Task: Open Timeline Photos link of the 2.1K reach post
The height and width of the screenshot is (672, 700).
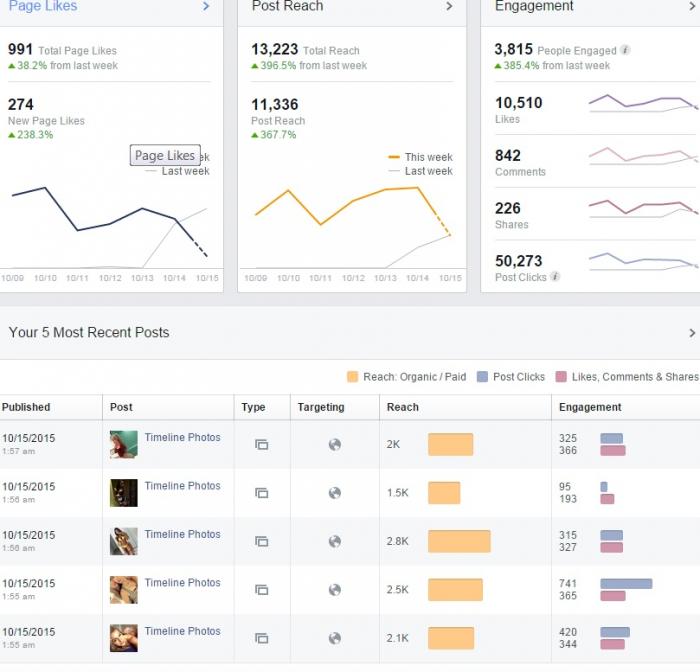Action: (x=183, y=631)
